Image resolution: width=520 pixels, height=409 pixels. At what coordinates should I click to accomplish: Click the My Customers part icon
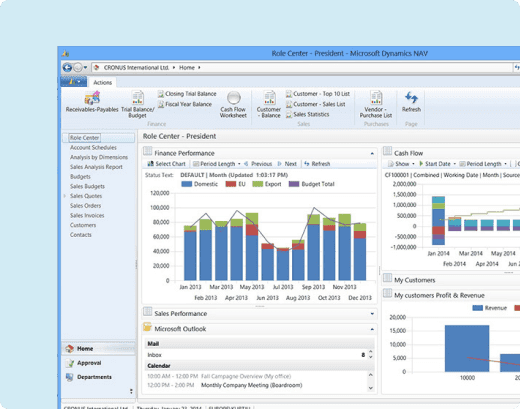pyautogui.click(x=387, y=278)
